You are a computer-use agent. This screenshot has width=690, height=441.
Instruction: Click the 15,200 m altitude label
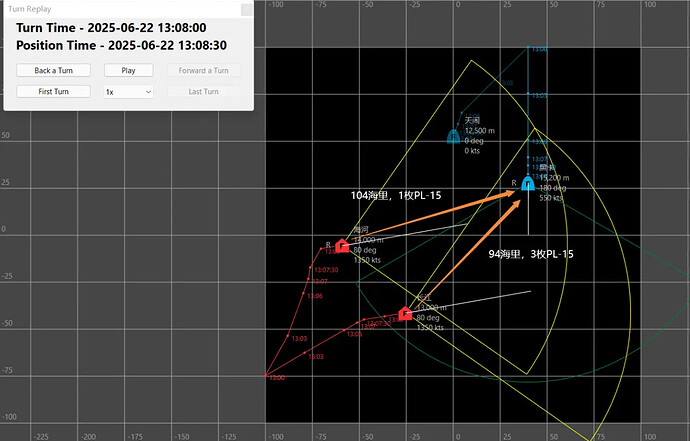pos(554,178)
